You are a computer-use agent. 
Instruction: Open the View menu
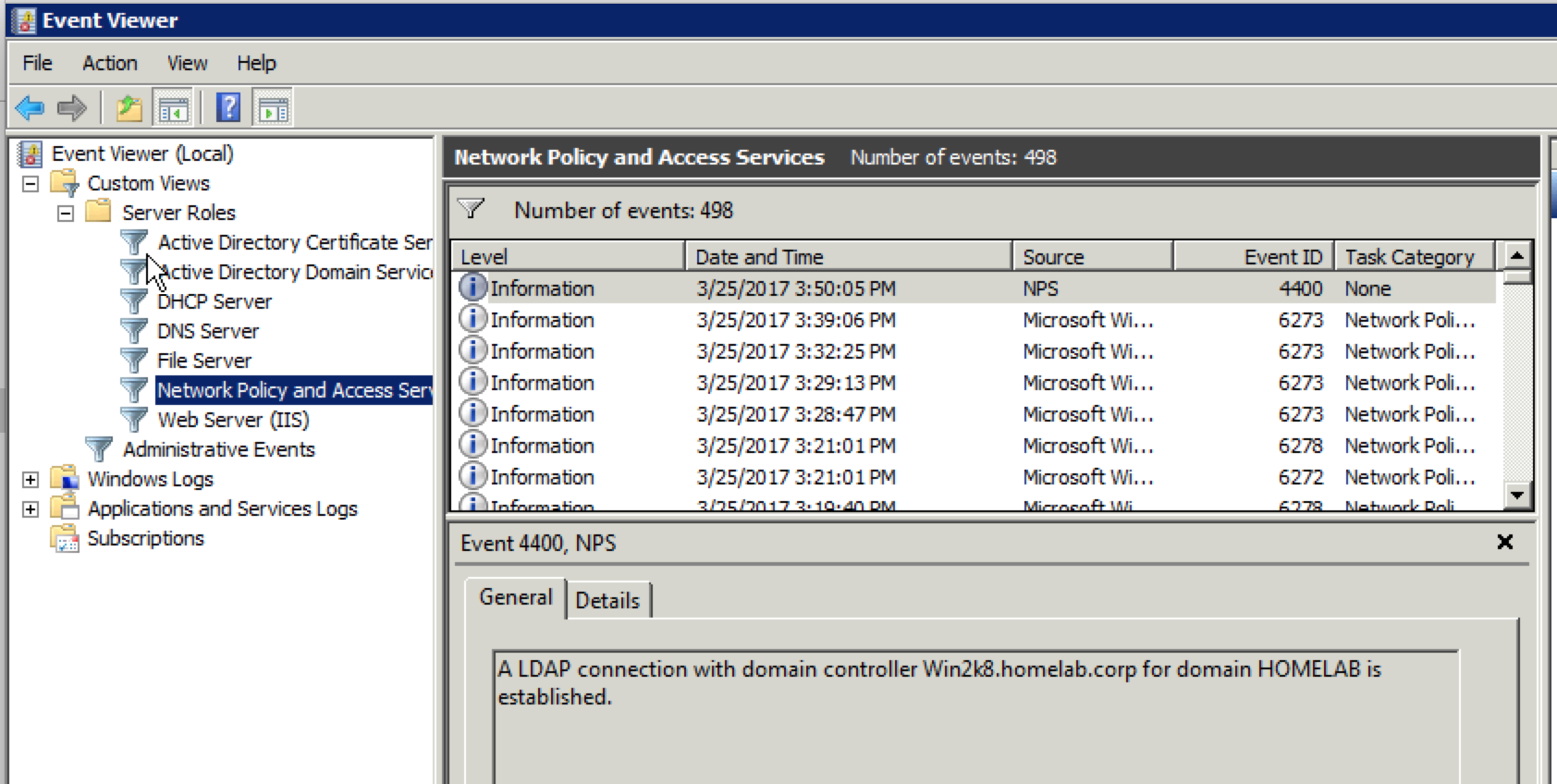187,63
